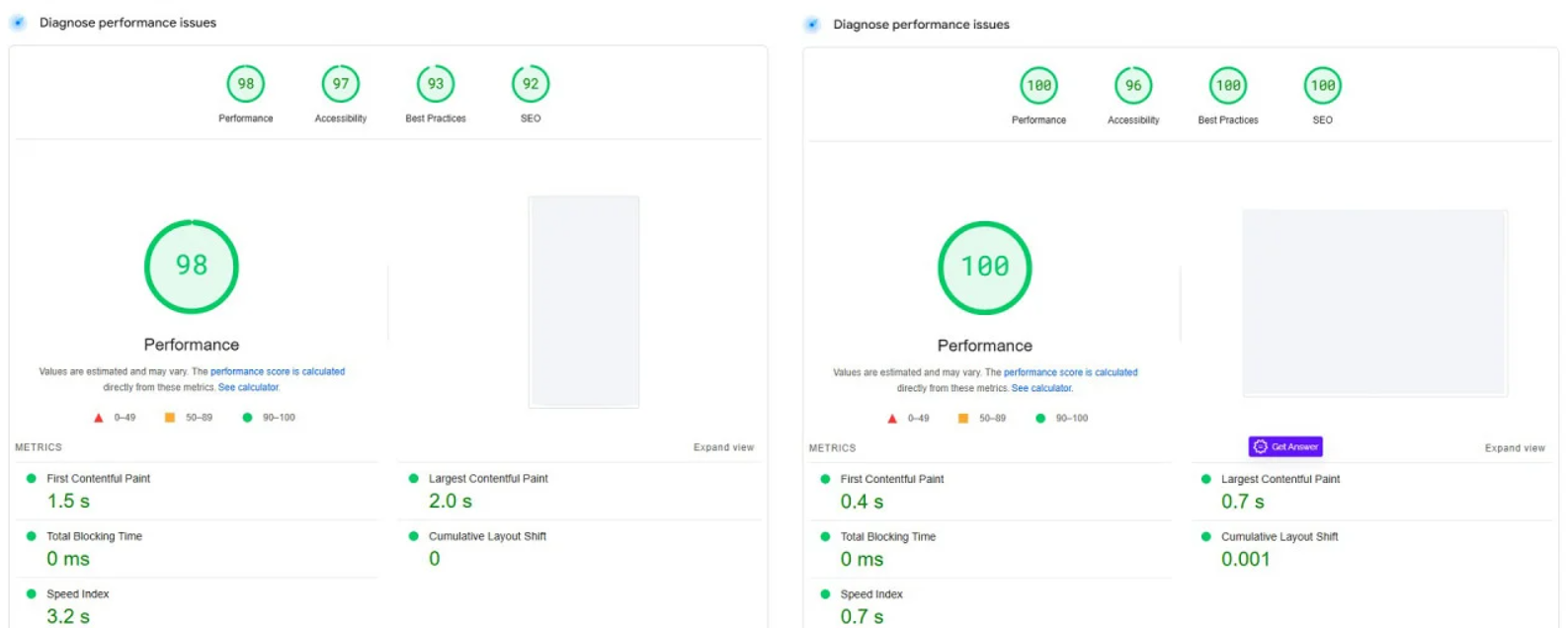Click right 'Largest Contentful Paint' metric label
Image resolution: width=1568 pixels, height=628 pixels.
pos(1280,480)
